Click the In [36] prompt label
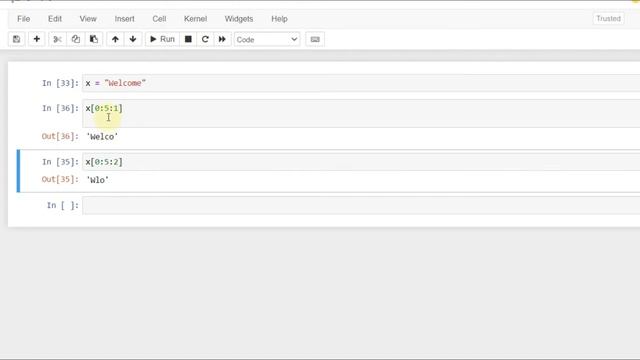The image size is (640, 360). (x=60, y=108)
